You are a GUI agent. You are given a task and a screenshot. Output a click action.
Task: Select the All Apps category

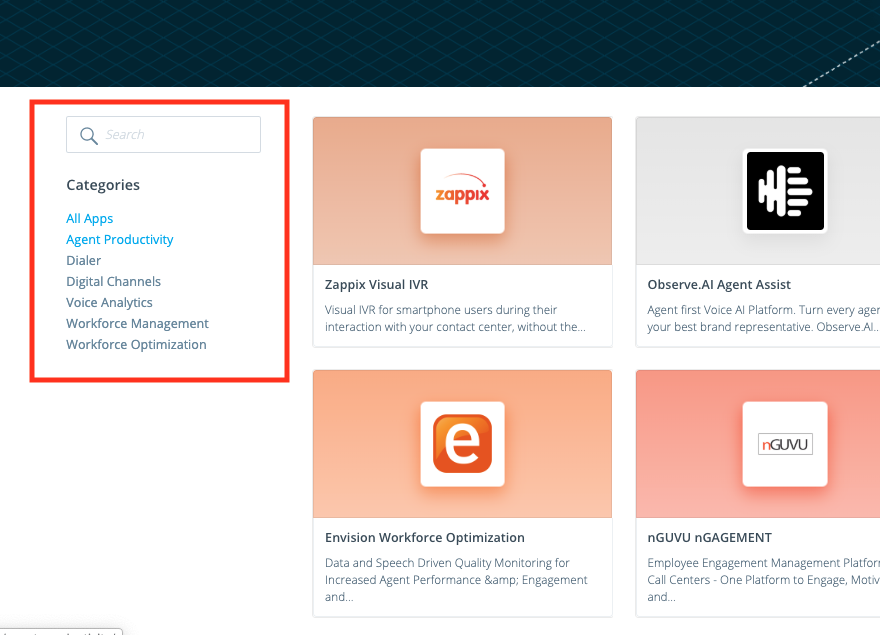click(x=89, y=218)
